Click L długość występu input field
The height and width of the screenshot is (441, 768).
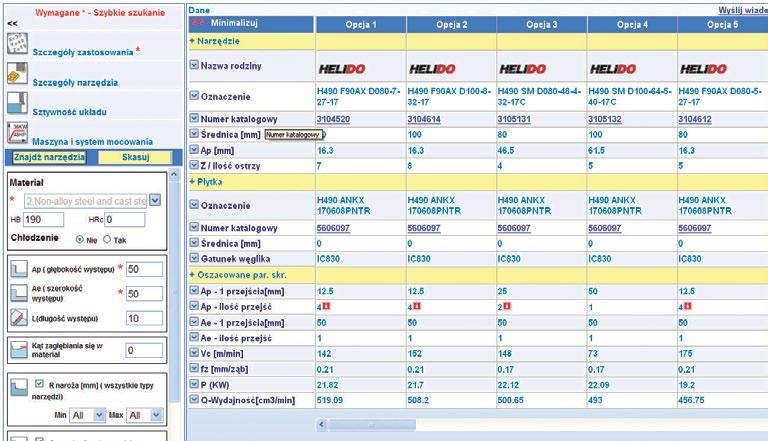[144, 318]
